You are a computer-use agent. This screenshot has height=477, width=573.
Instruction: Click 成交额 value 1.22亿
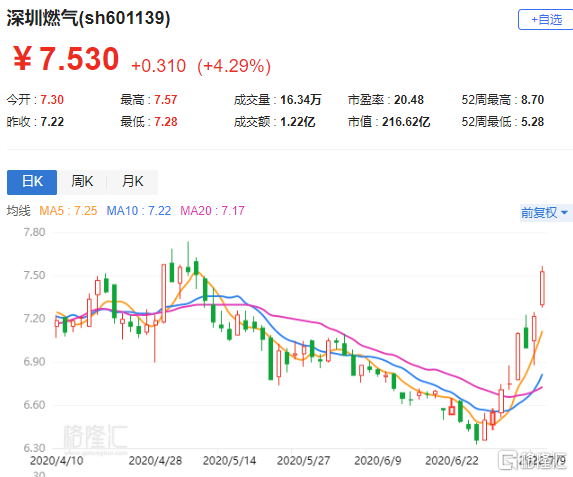point(297,122)
